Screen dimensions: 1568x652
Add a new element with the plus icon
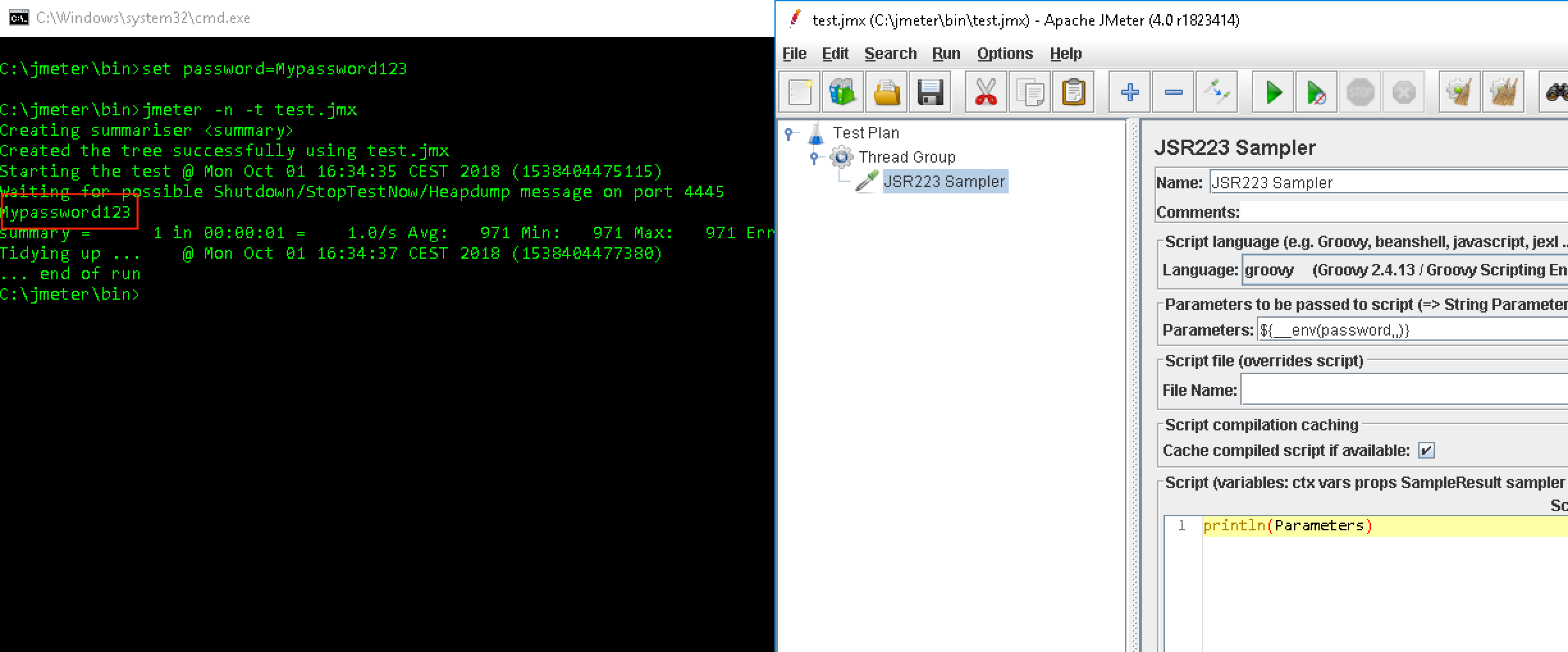1130,92
